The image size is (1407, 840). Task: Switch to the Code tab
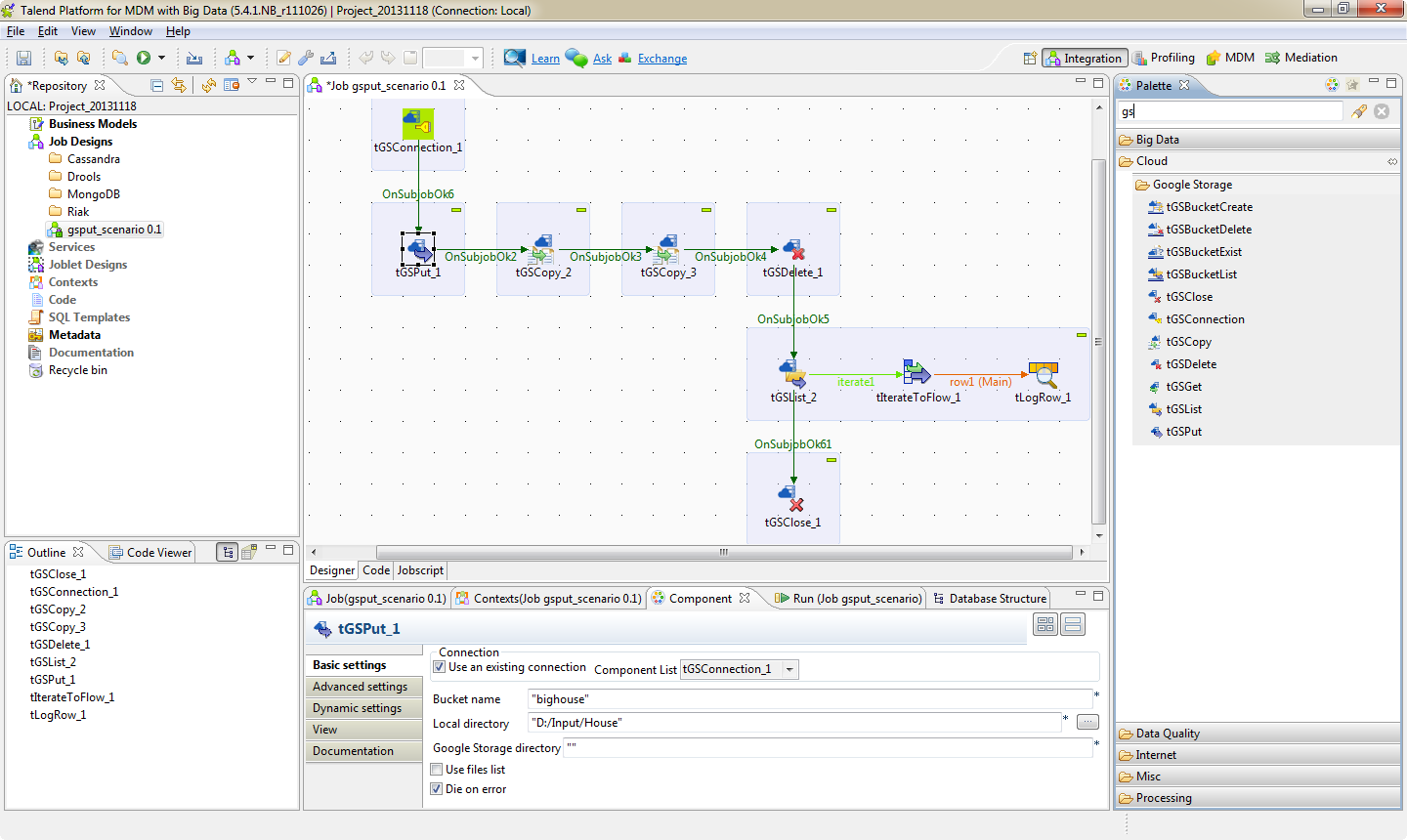(x=376, y=570)
